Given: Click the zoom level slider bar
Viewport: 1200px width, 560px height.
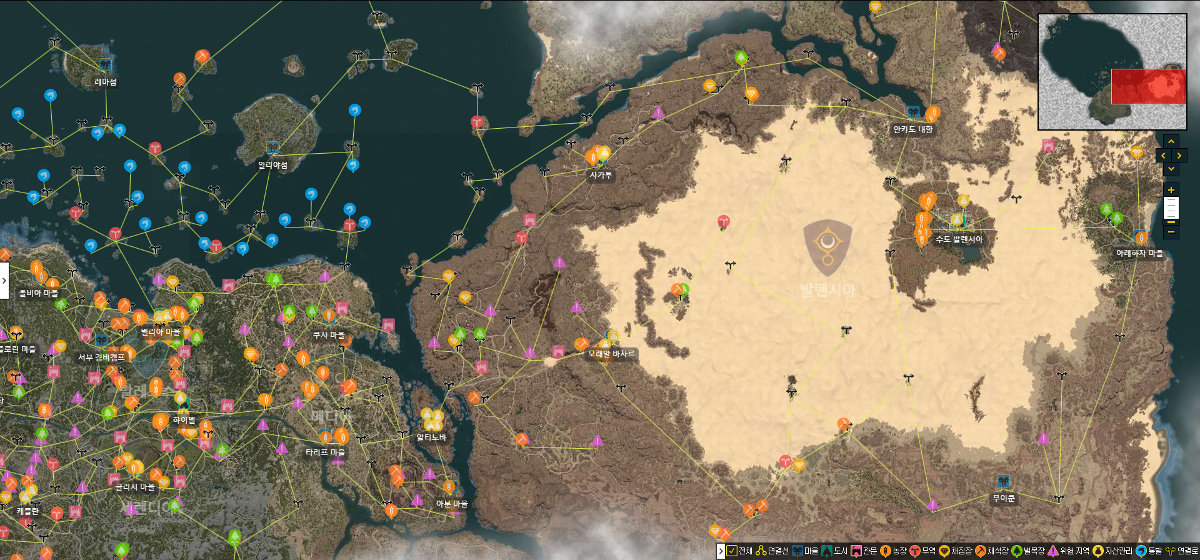Looking at the screenshot, I should coord(1171,208).
